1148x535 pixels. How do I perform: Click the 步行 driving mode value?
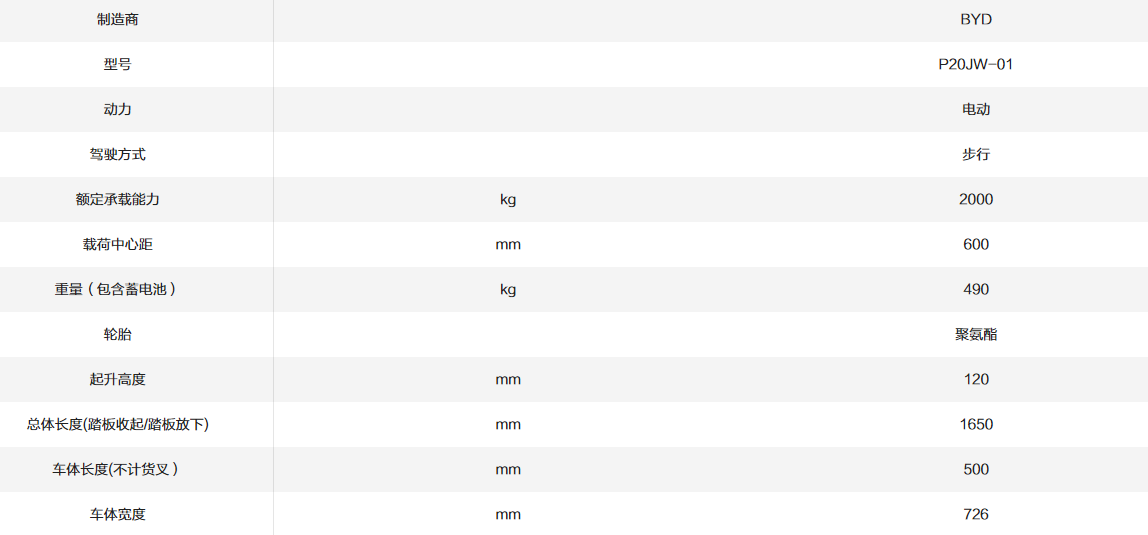tap(975, 154)
